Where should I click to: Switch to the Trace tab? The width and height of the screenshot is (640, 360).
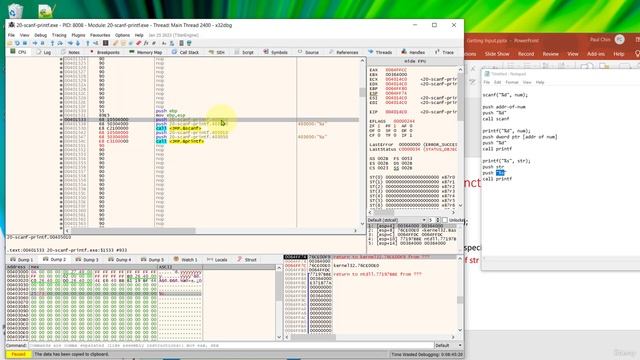444,52
